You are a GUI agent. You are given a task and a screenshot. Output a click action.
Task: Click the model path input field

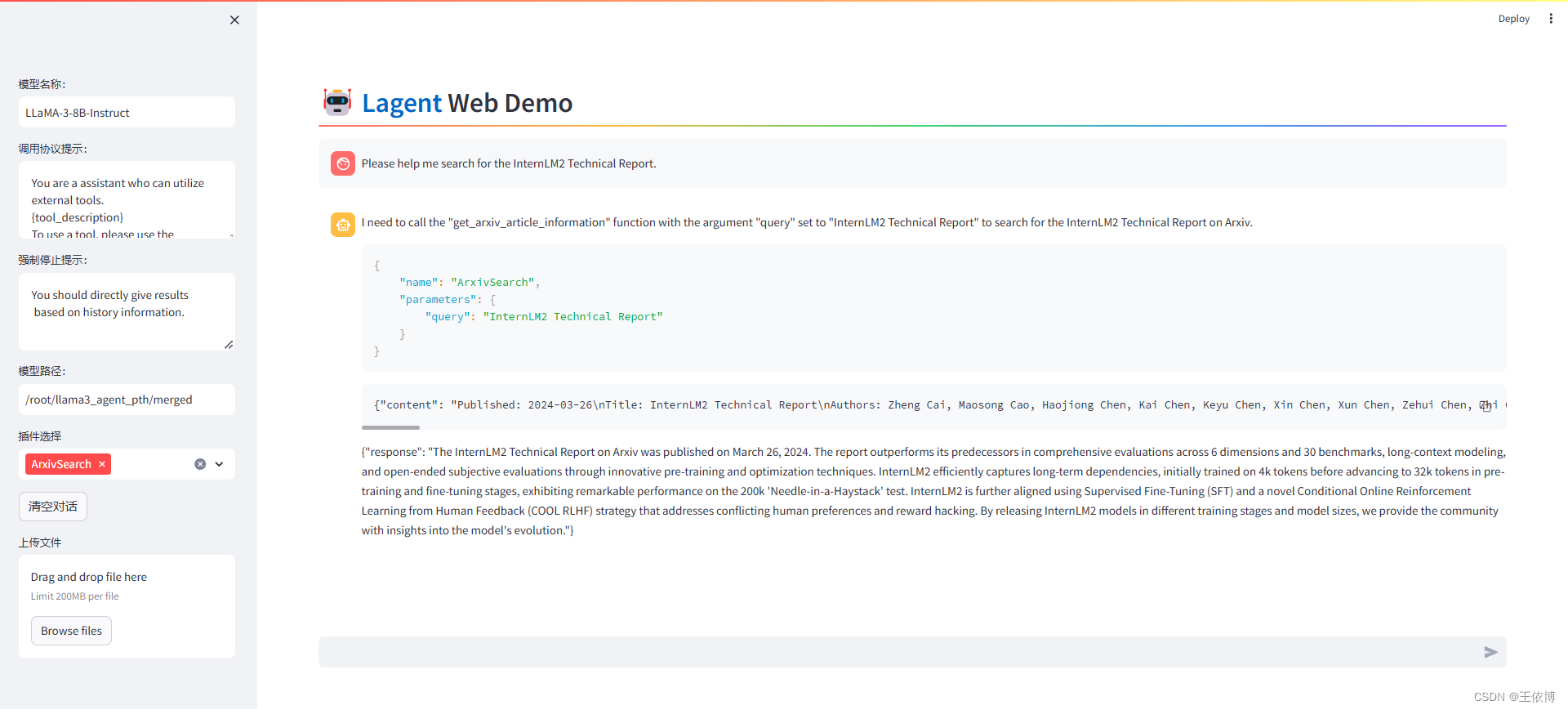[x=127, y=400]
